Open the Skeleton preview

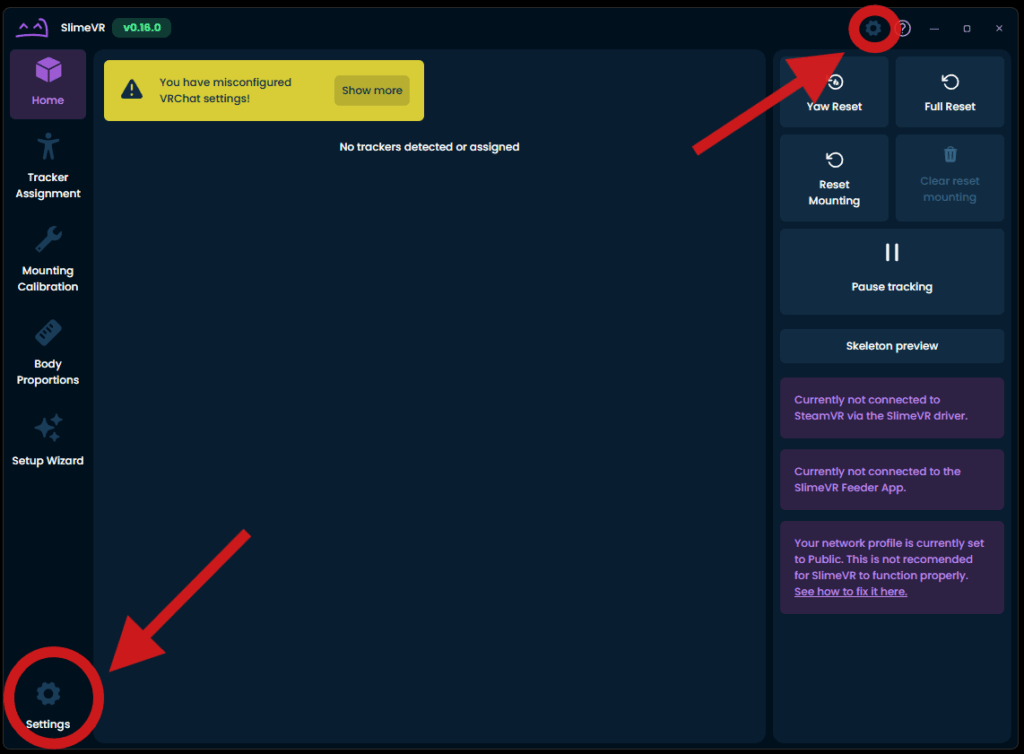pos(892,346)
